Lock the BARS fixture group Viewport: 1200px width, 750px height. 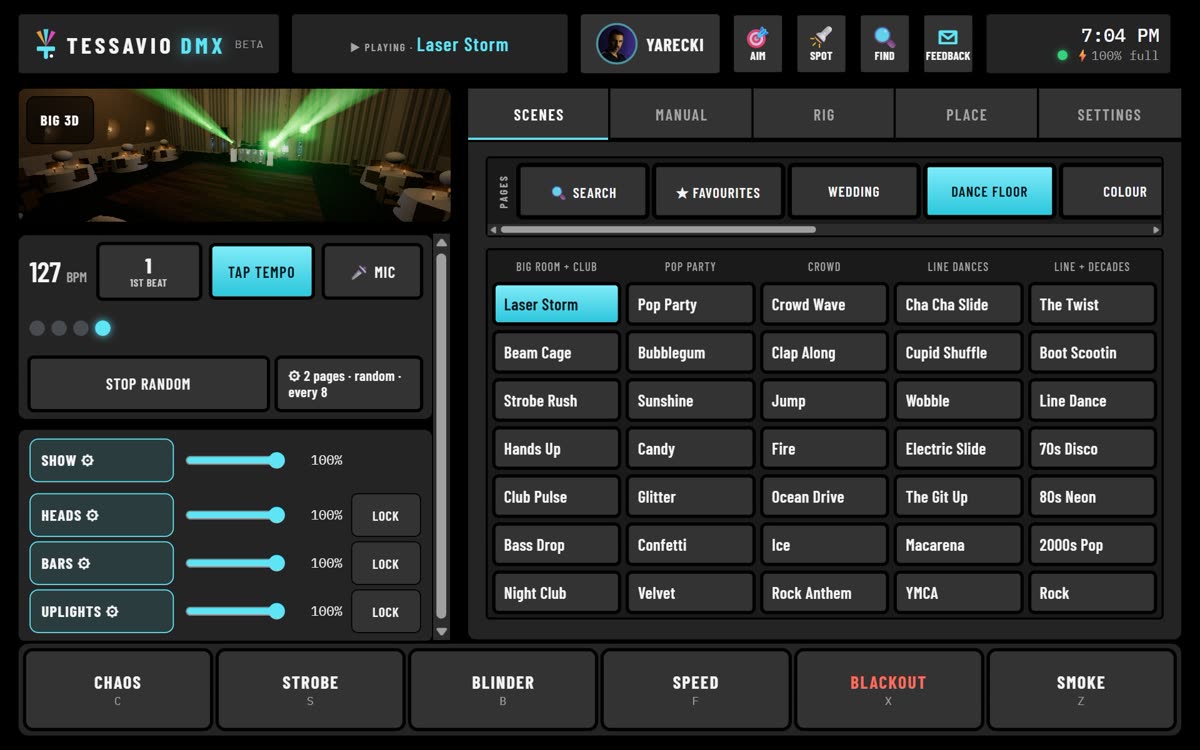pos(386,564)
